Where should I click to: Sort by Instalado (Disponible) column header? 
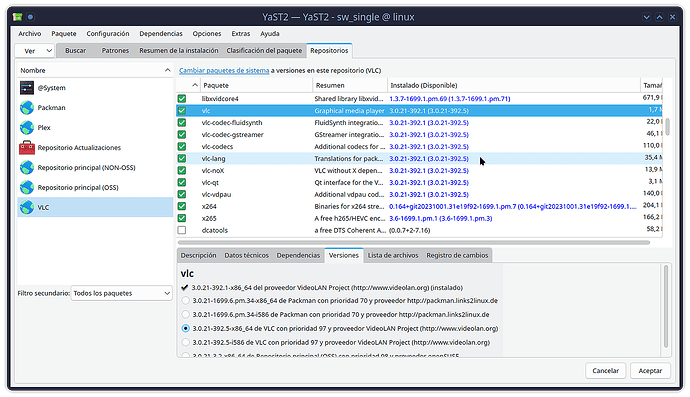click(514, 85)
